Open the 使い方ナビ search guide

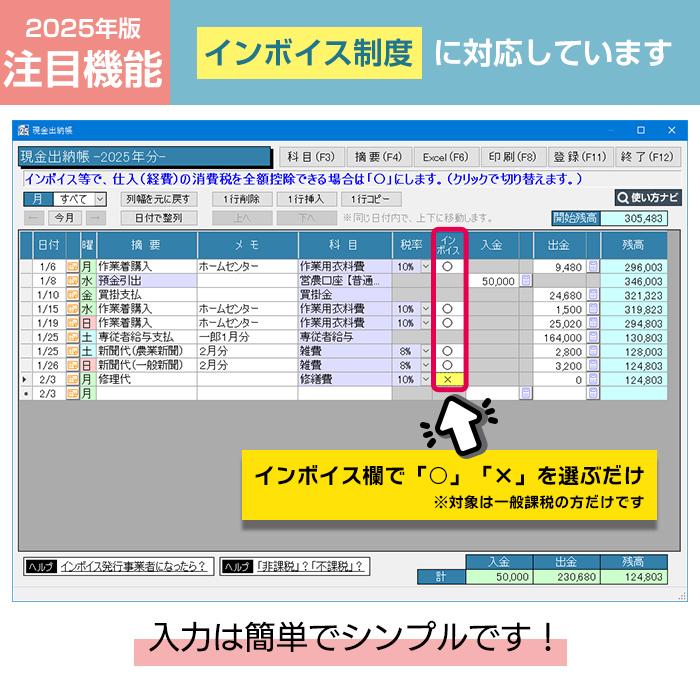pyautogui.click(x=648, y=198)
